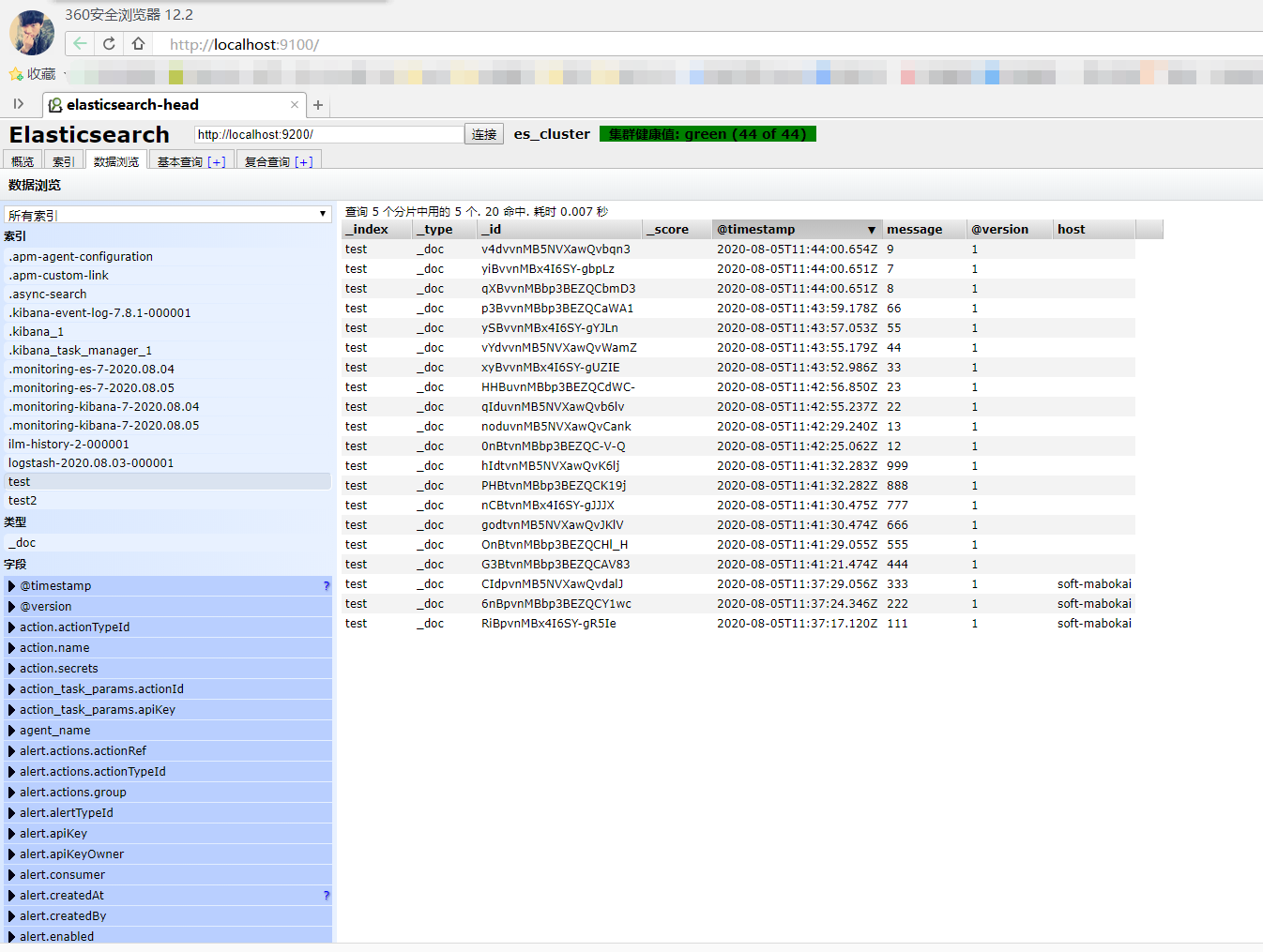Viewport: 1263px width, 952px height.
Task: Click the browser back arrow button
Action: pyautogui.click(x=81, y=44)
